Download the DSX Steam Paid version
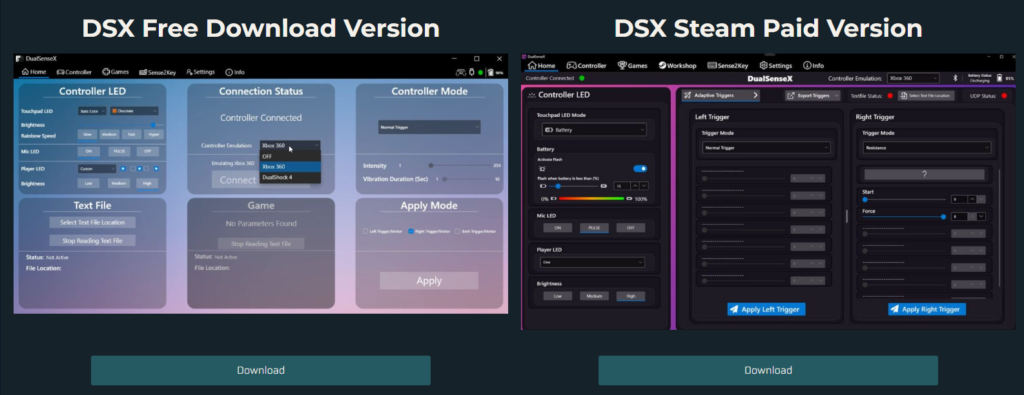 coord(768,370)
